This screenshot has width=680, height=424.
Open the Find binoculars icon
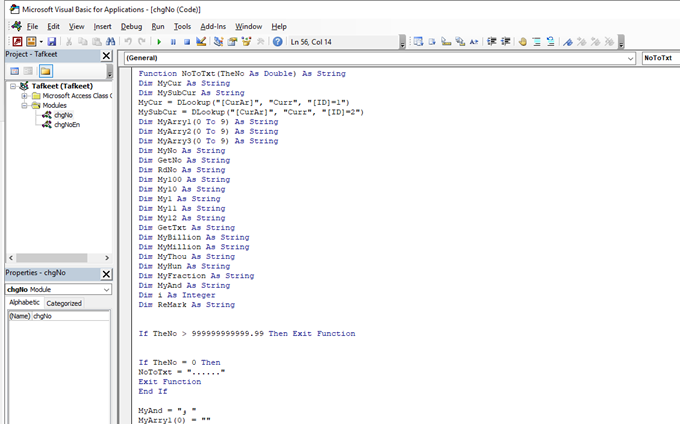tap(110, 42)
